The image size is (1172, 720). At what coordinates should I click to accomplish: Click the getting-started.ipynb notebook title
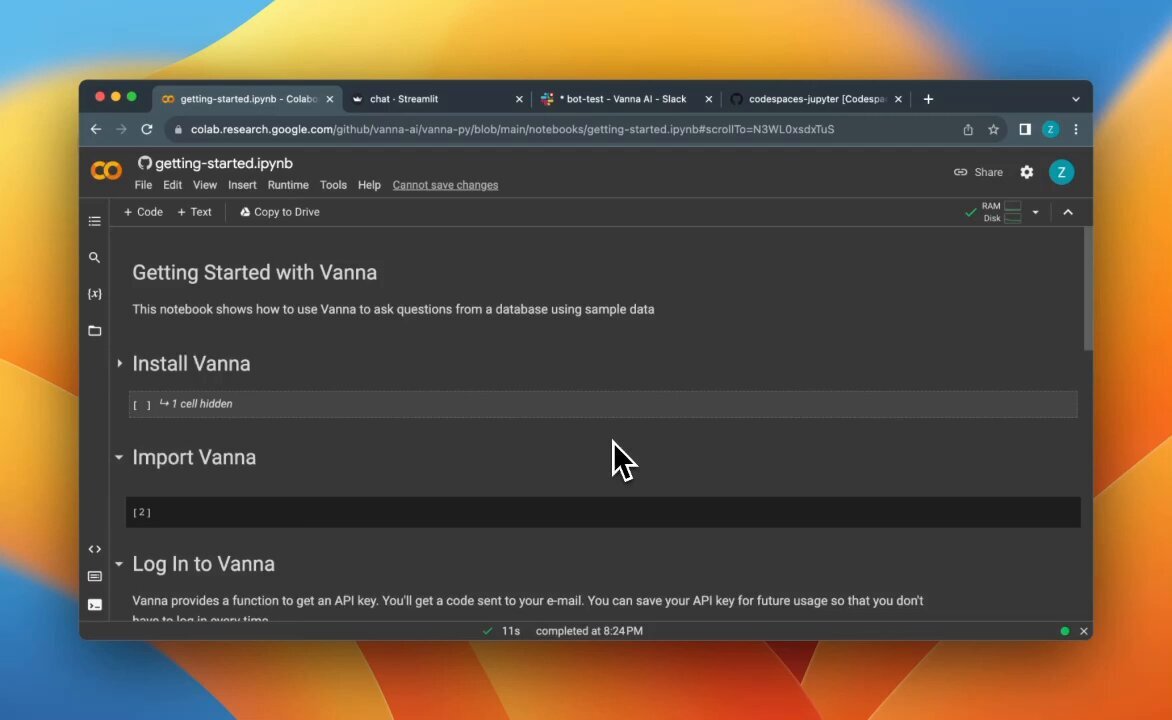click(223, 163)
